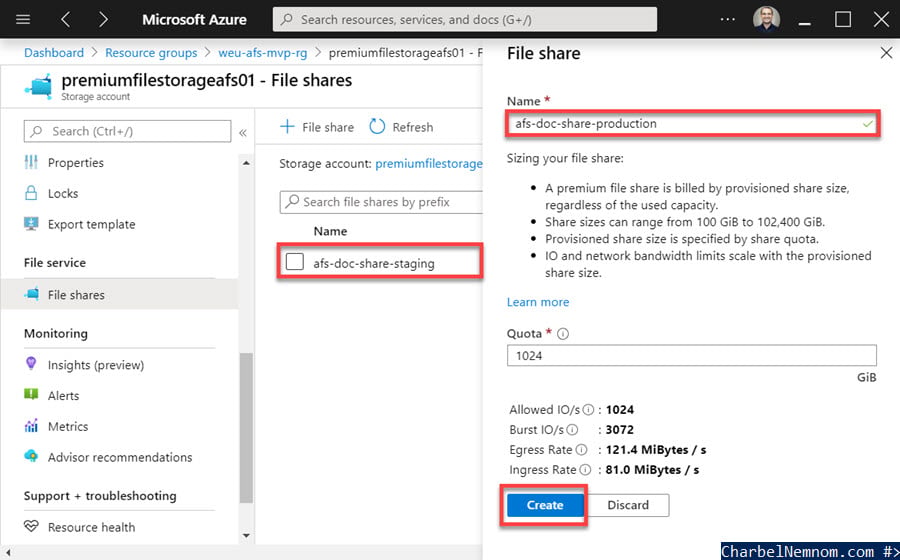
Task: Click the Export template icon
Action: pyautogui.click(x=31, y=223)
